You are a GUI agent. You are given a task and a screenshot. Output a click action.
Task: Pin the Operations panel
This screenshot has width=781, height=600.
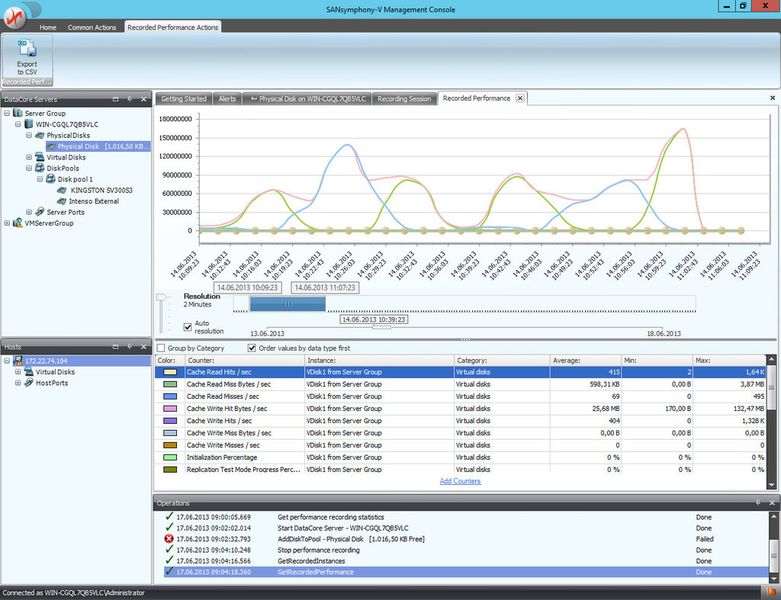[758, 503]
